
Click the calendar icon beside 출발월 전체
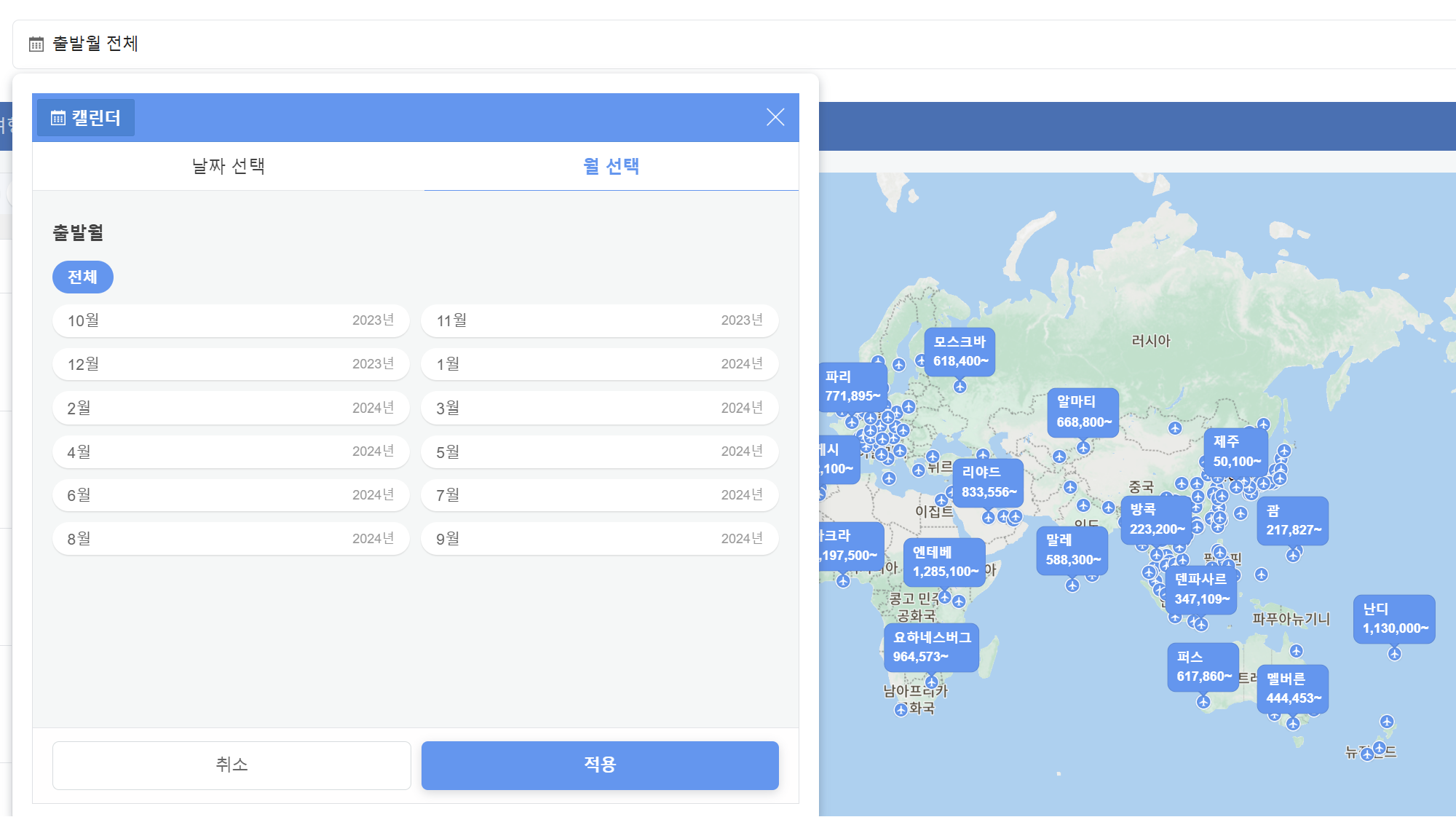coord(36,44)
